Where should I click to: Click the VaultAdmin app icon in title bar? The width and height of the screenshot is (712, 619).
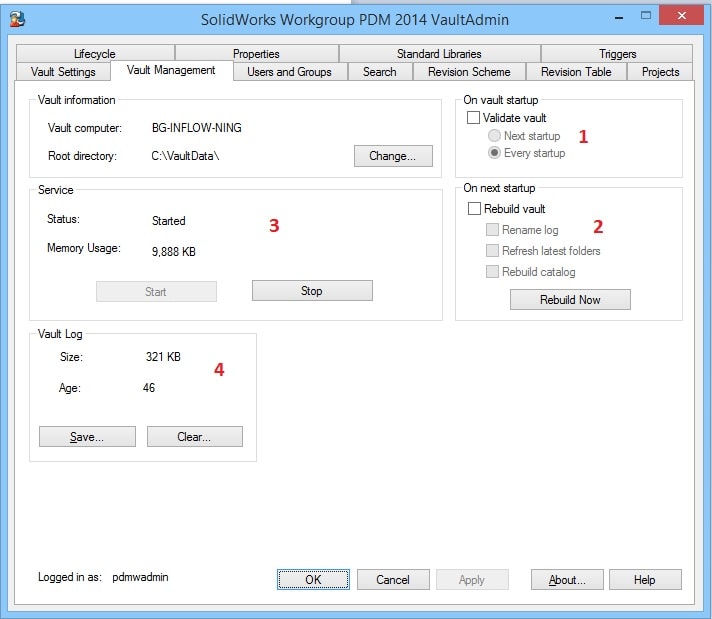17,18
